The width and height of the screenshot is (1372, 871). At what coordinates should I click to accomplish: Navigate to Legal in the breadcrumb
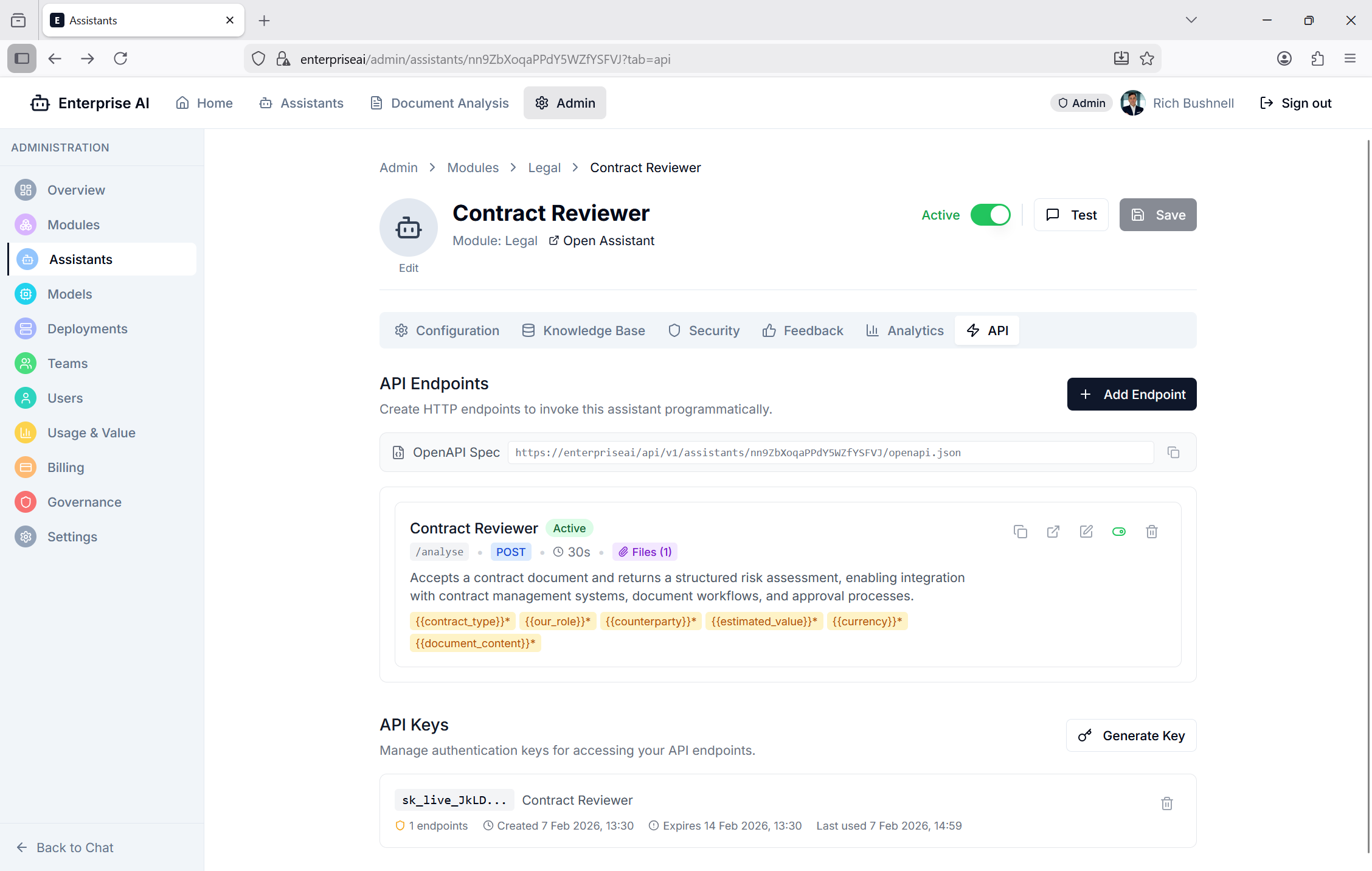pyautogui.click(x=544, y=167)
